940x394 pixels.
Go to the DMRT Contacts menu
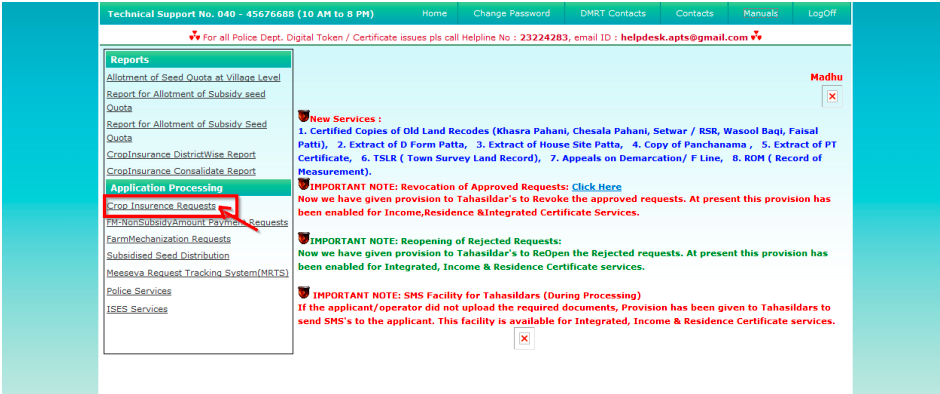[x=613, y=13]
